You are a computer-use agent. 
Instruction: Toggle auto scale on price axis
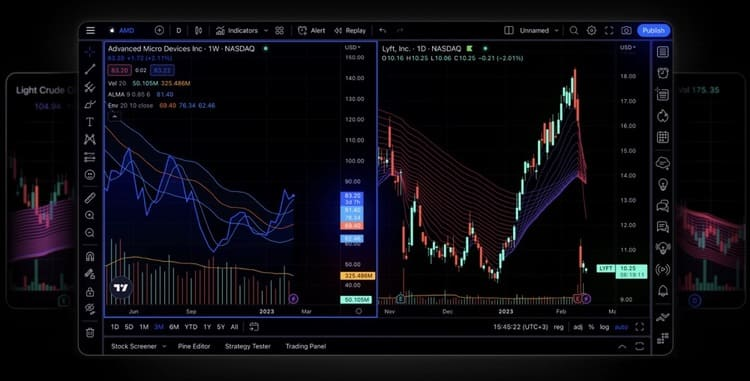point(621,327)
